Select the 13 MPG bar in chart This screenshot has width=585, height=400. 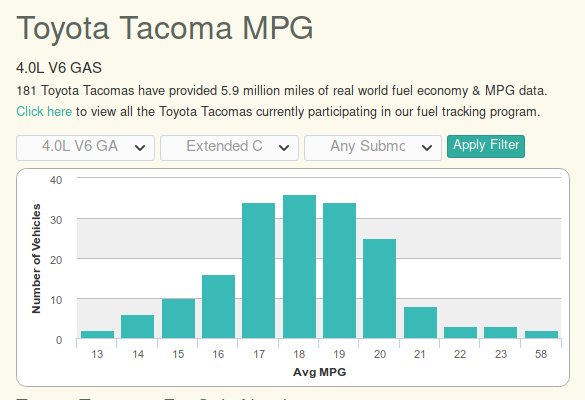coord(97,335)
